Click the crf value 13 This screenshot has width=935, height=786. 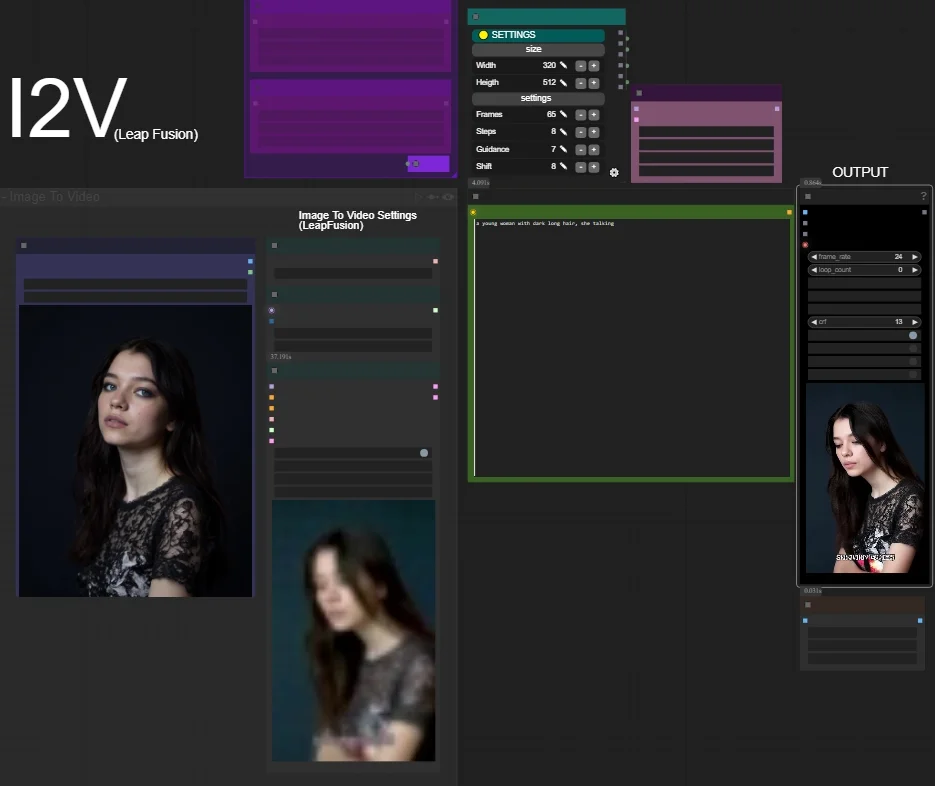(x=898, y=321)
